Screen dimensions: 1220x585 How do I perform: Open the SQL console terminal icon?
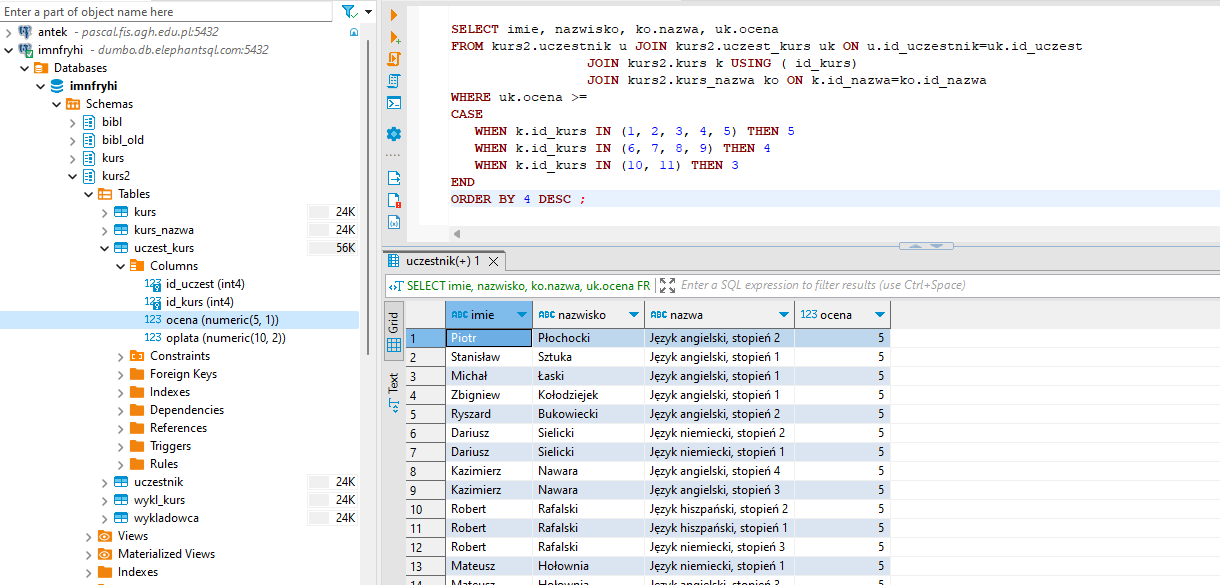394,103
